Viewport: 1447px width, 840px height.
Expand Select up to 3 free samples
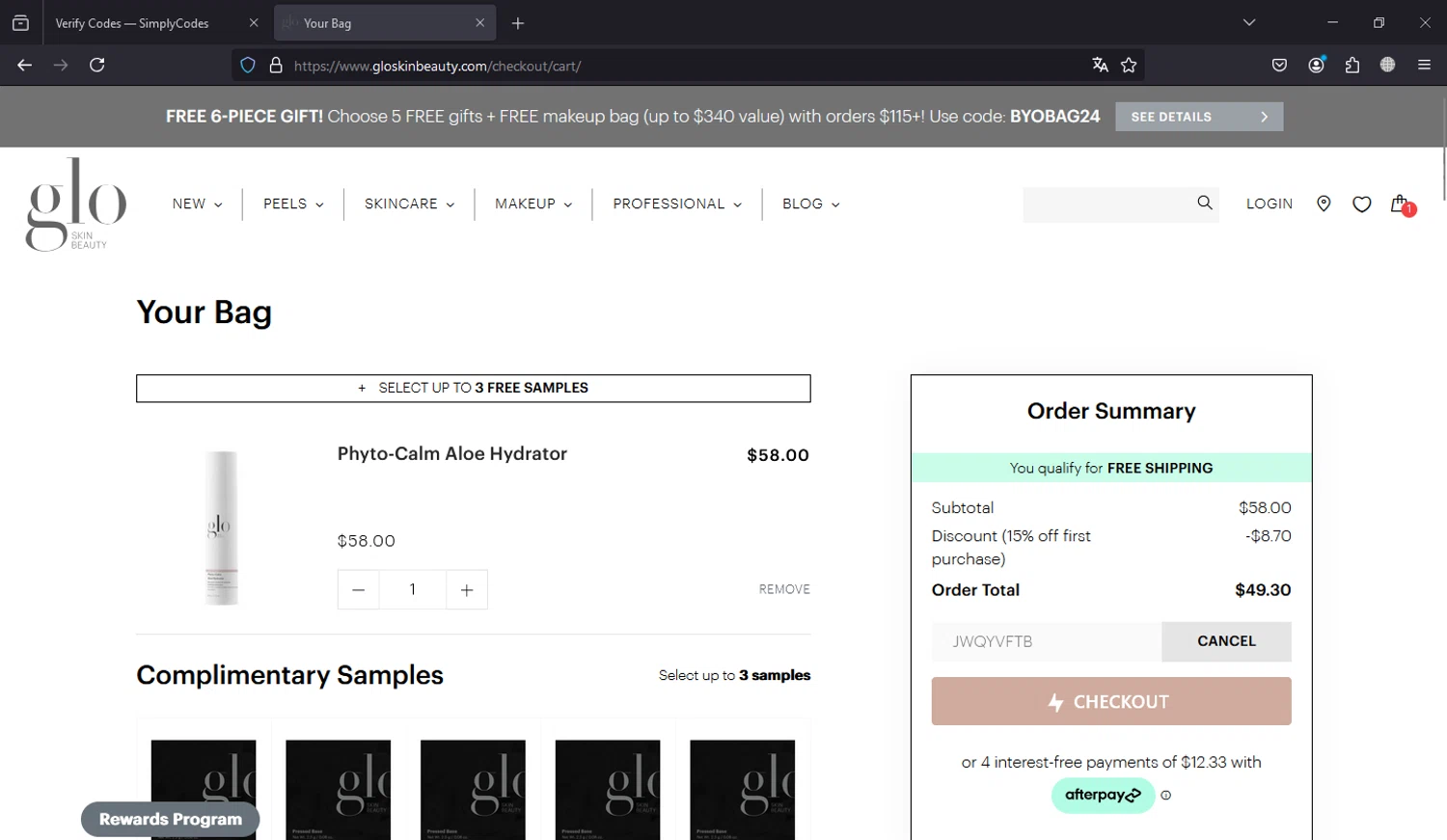point(474,389)
